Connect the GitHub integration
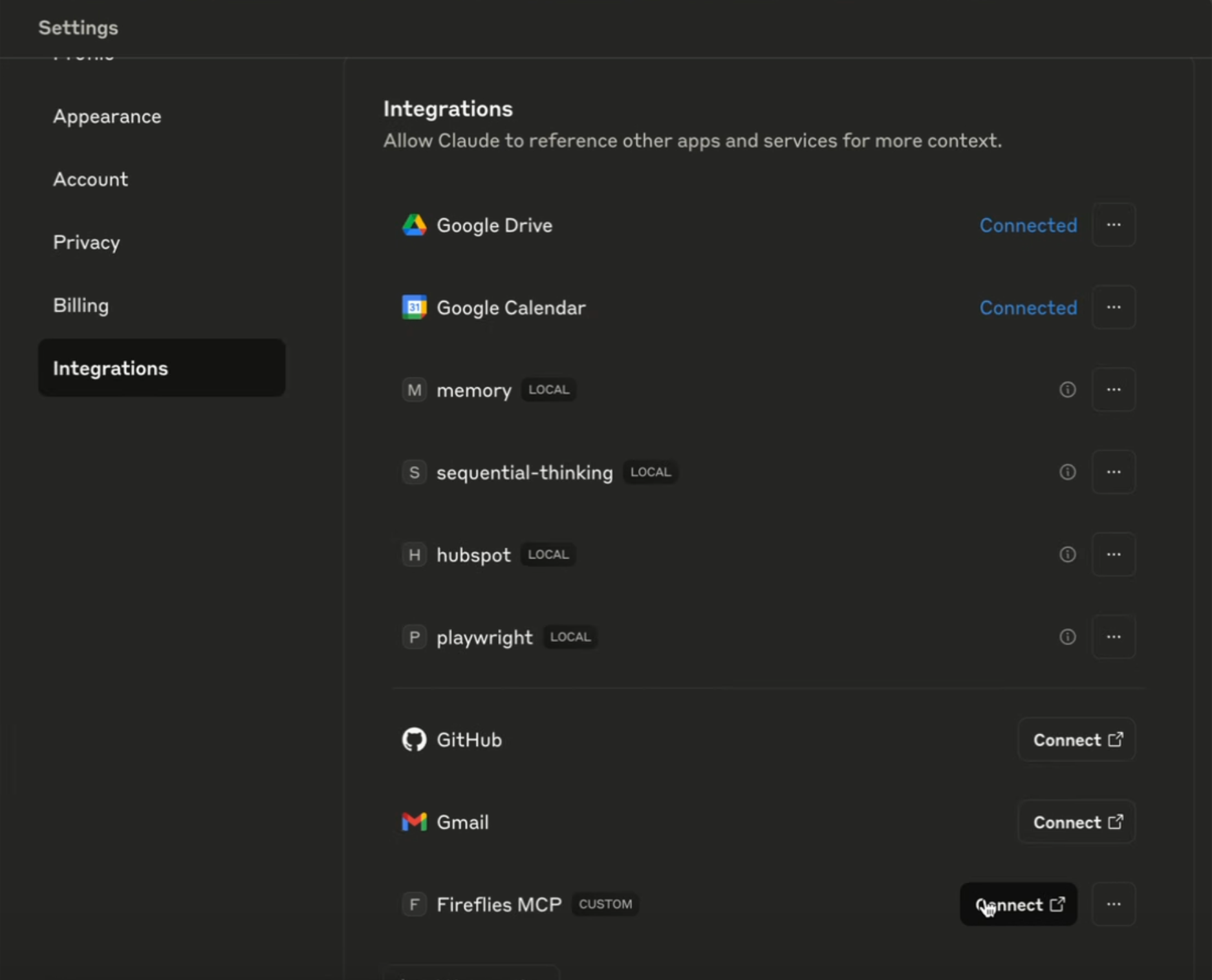This screenshot has width=1212, height=980. (1077, 740)
